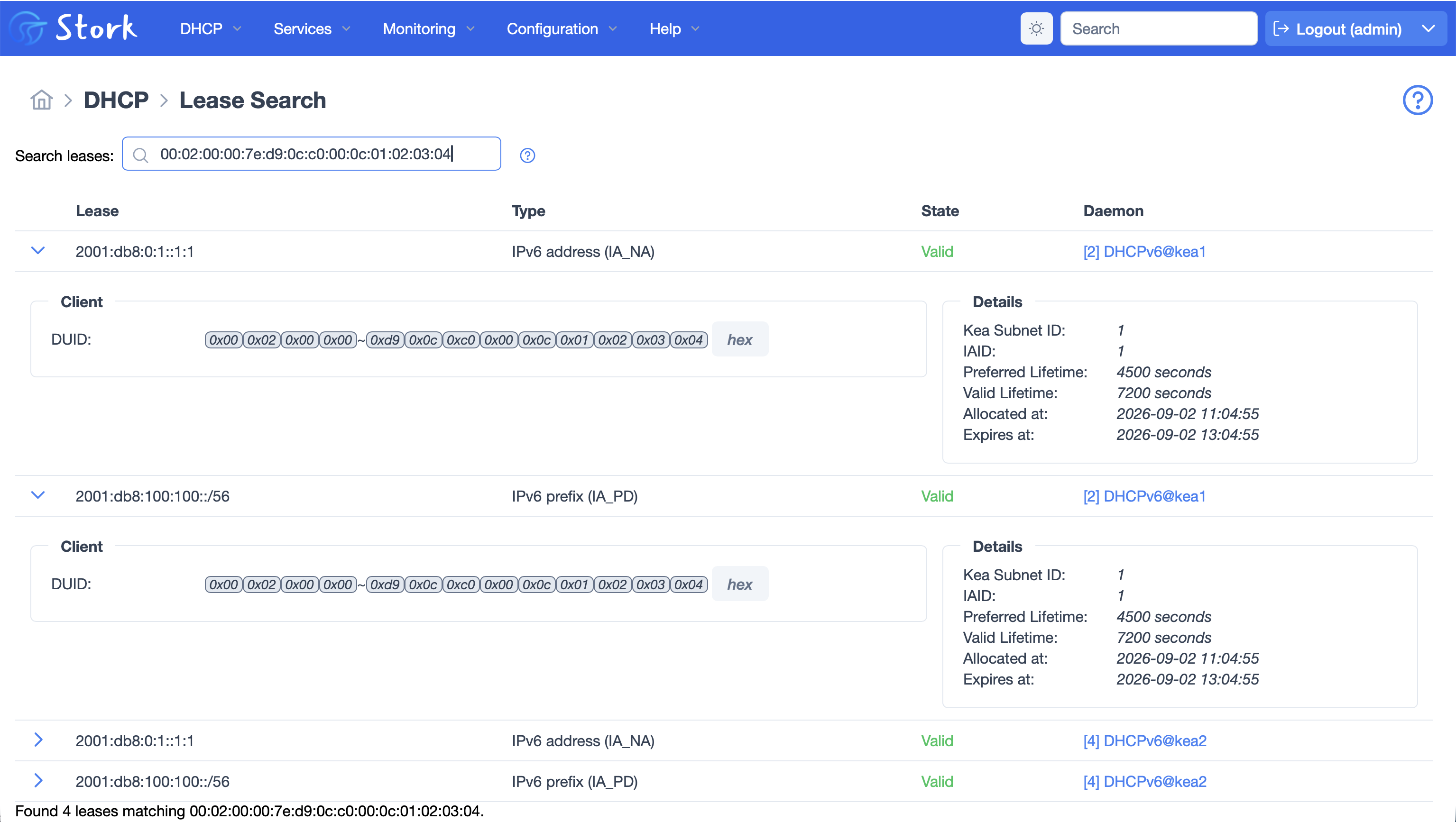Open the page help question mark icon

tap(1417, 100)
